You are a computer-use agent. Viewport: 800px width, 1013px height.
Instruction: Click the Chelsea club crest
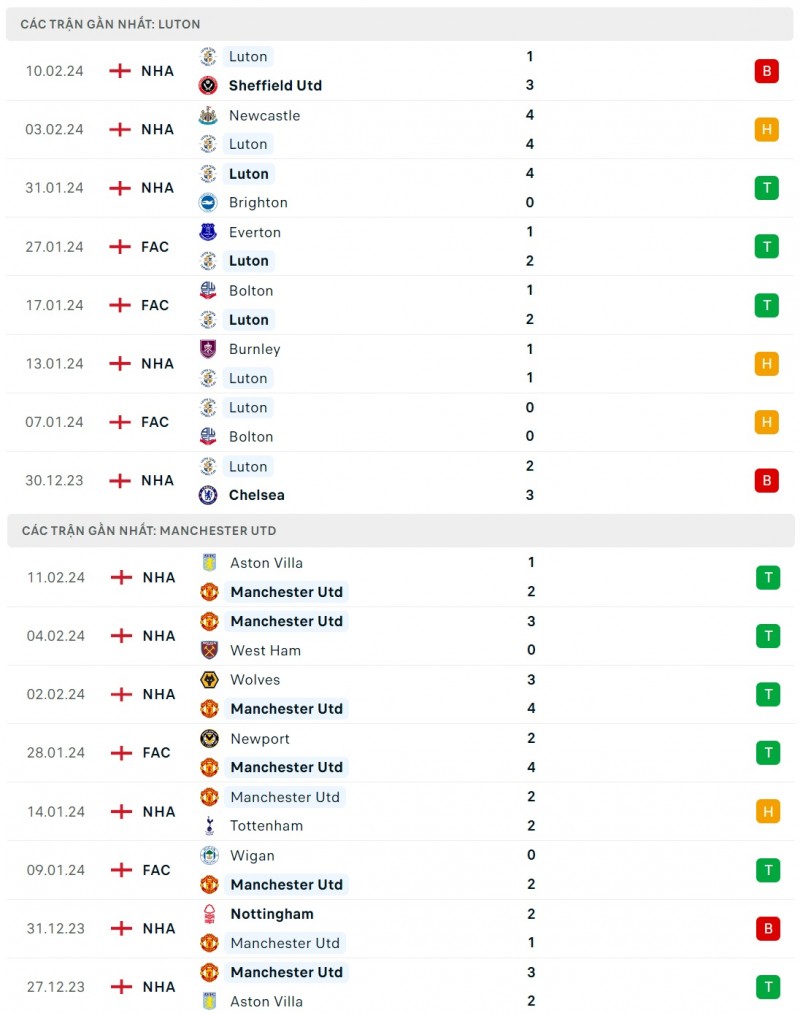tap(208, 495)
